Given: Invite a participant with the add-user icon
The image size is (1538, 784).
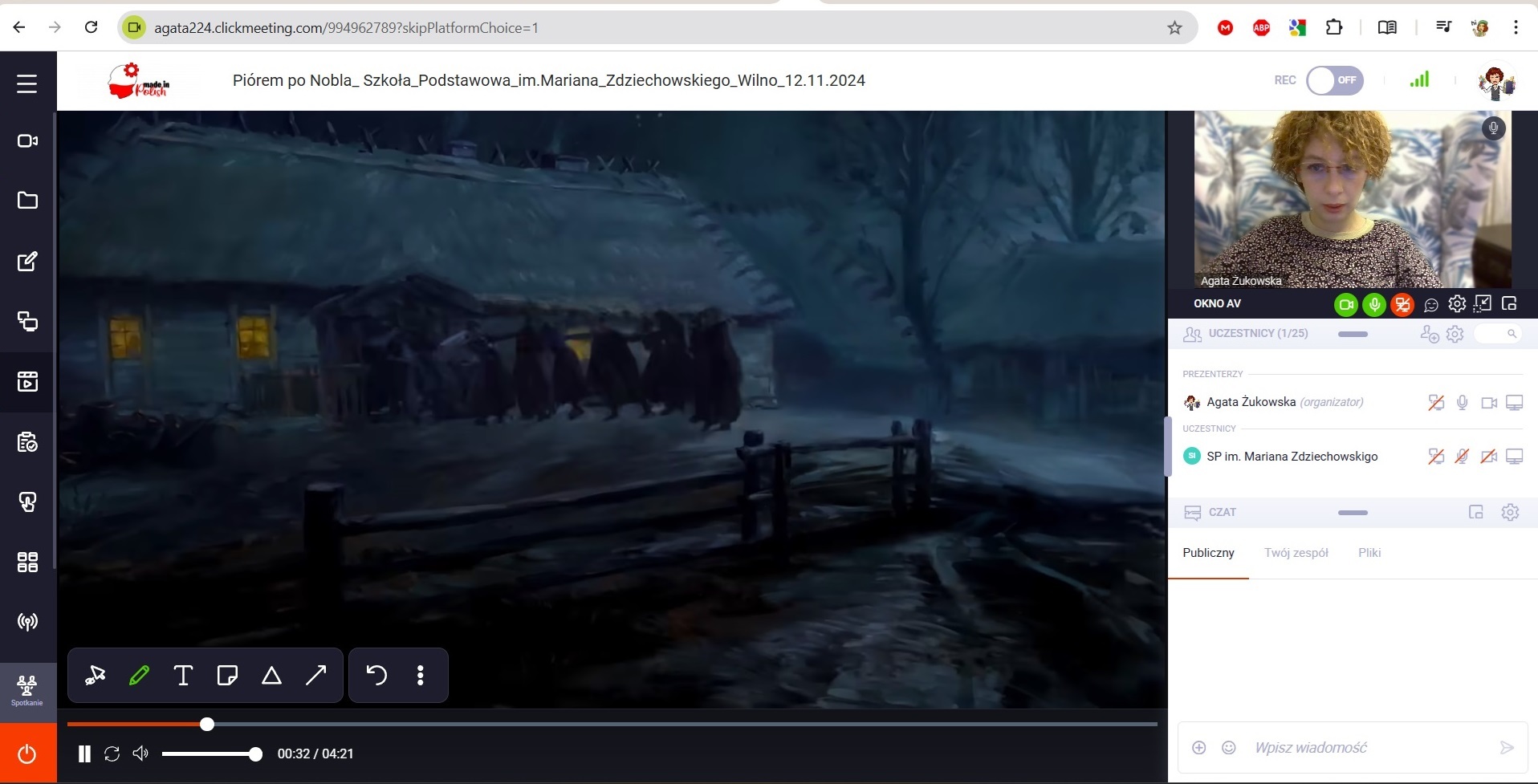Looking at the screenshot, I should coord(1430,334).
